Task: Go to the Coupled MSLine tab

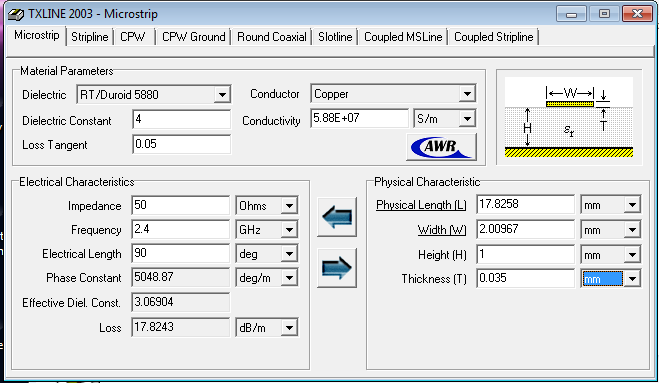Action: [403, 37]
